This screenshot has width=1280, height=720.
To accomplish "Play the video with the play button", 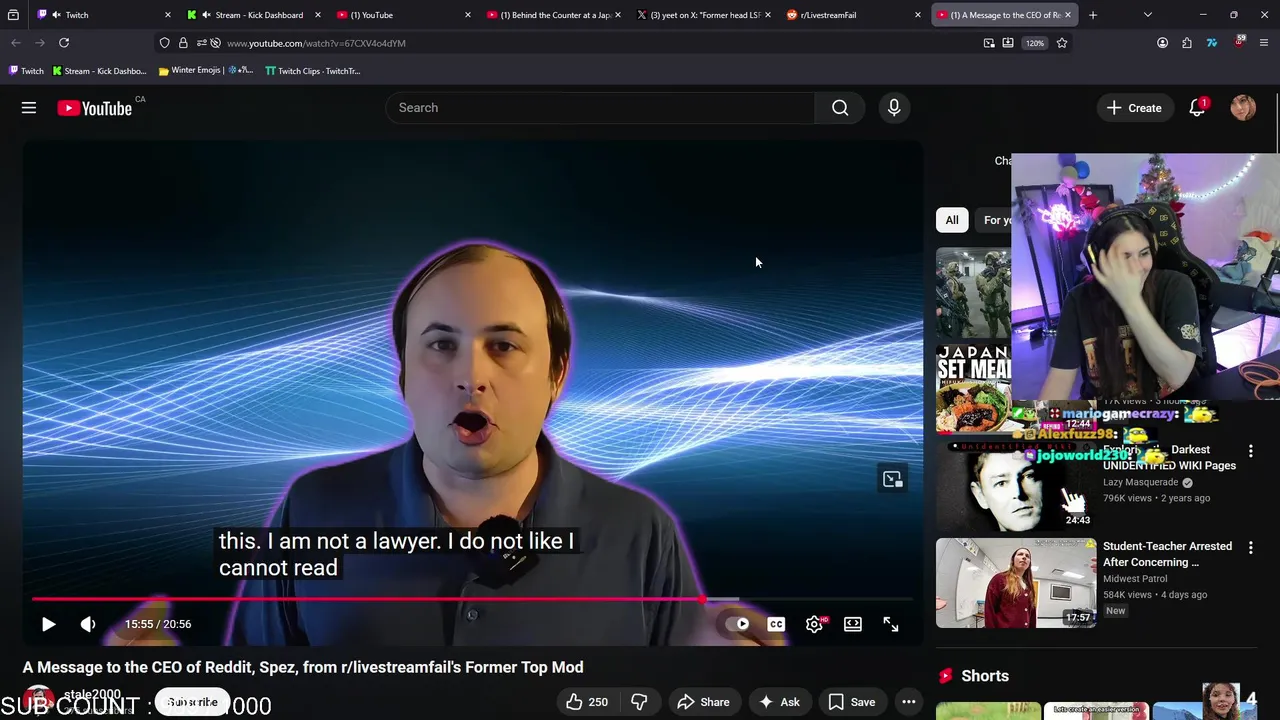I will point(48,624).
